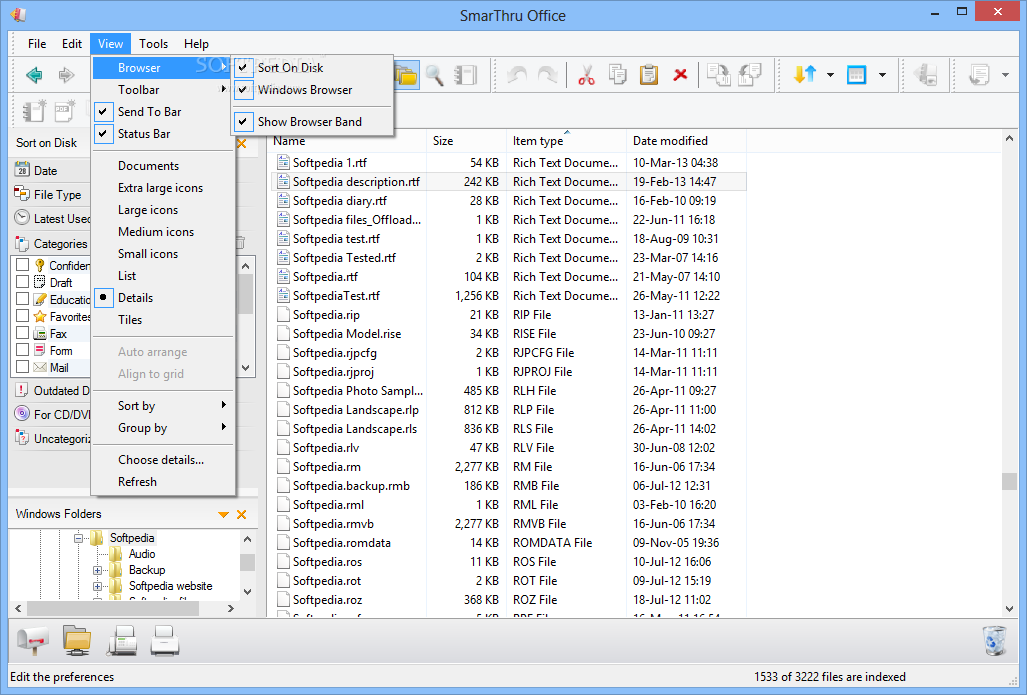Click the Latest Used clock item
1027x695 pixels.
[x=51, y=218]
